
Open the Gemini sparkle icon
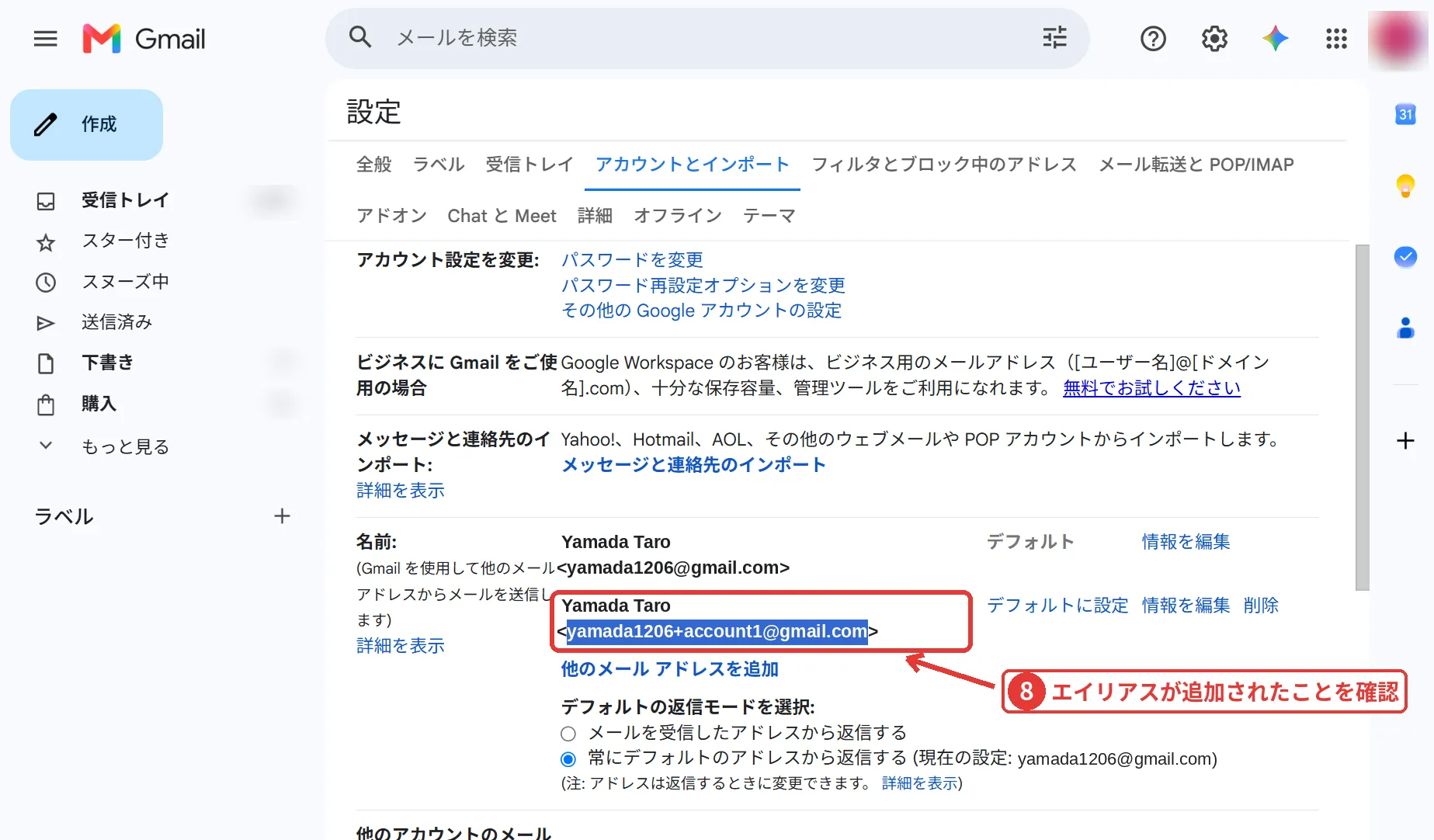(x=1275, y=38)
